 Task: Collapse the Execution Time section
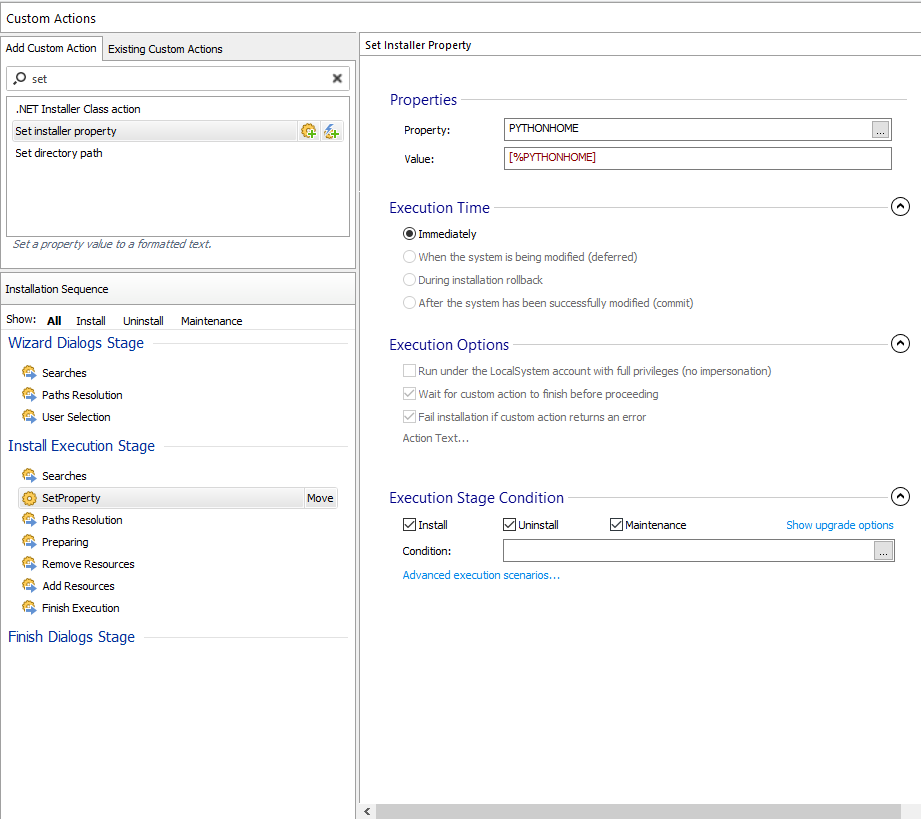coord(900,207)
